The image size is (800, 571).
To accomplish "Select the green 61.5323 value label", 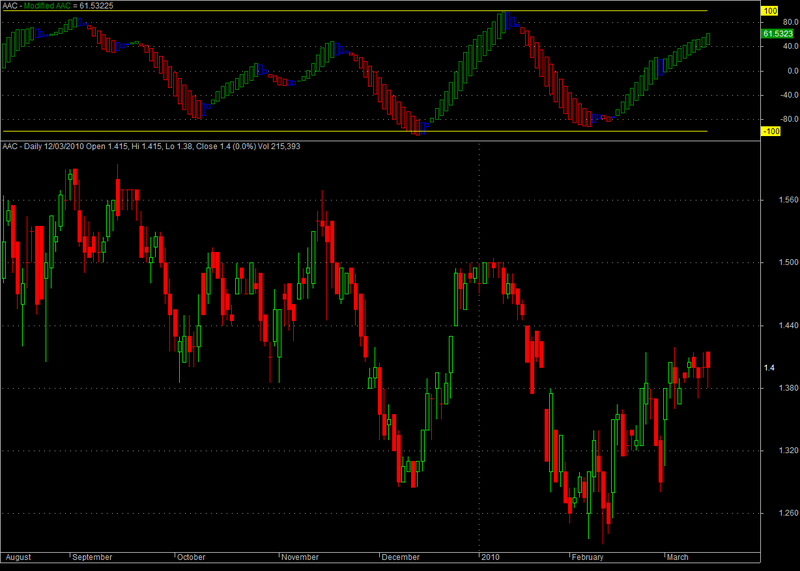I will (x=778, y=34).
